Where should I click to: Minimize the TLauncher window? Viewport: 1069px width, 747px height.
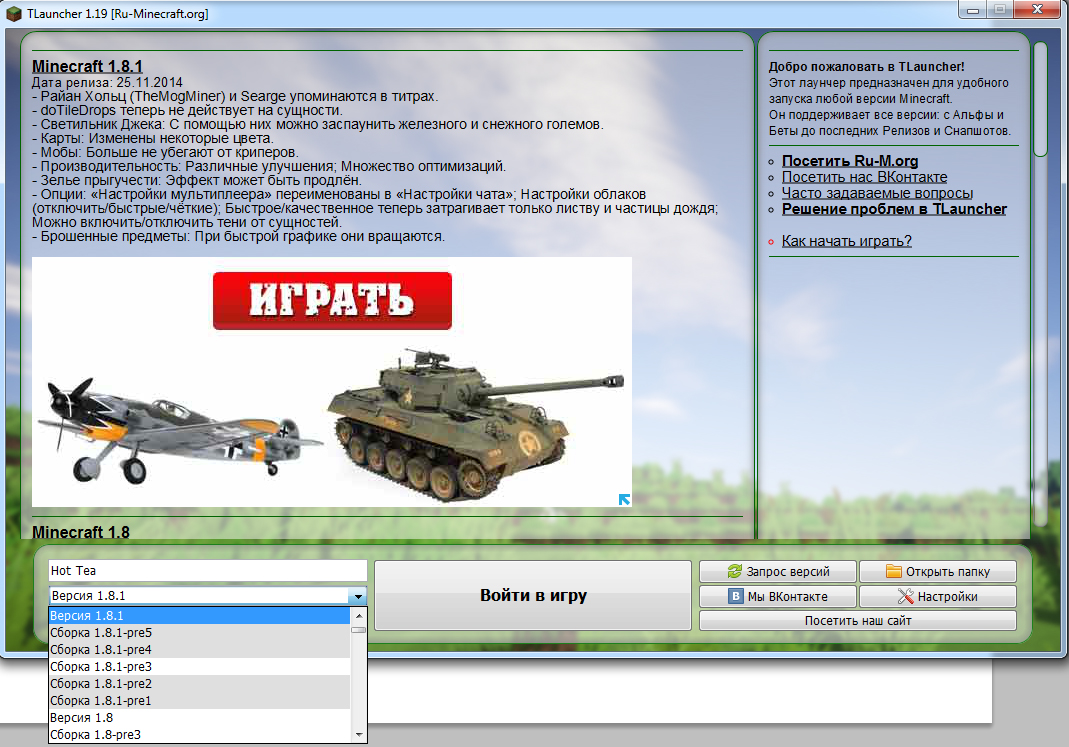973,10
